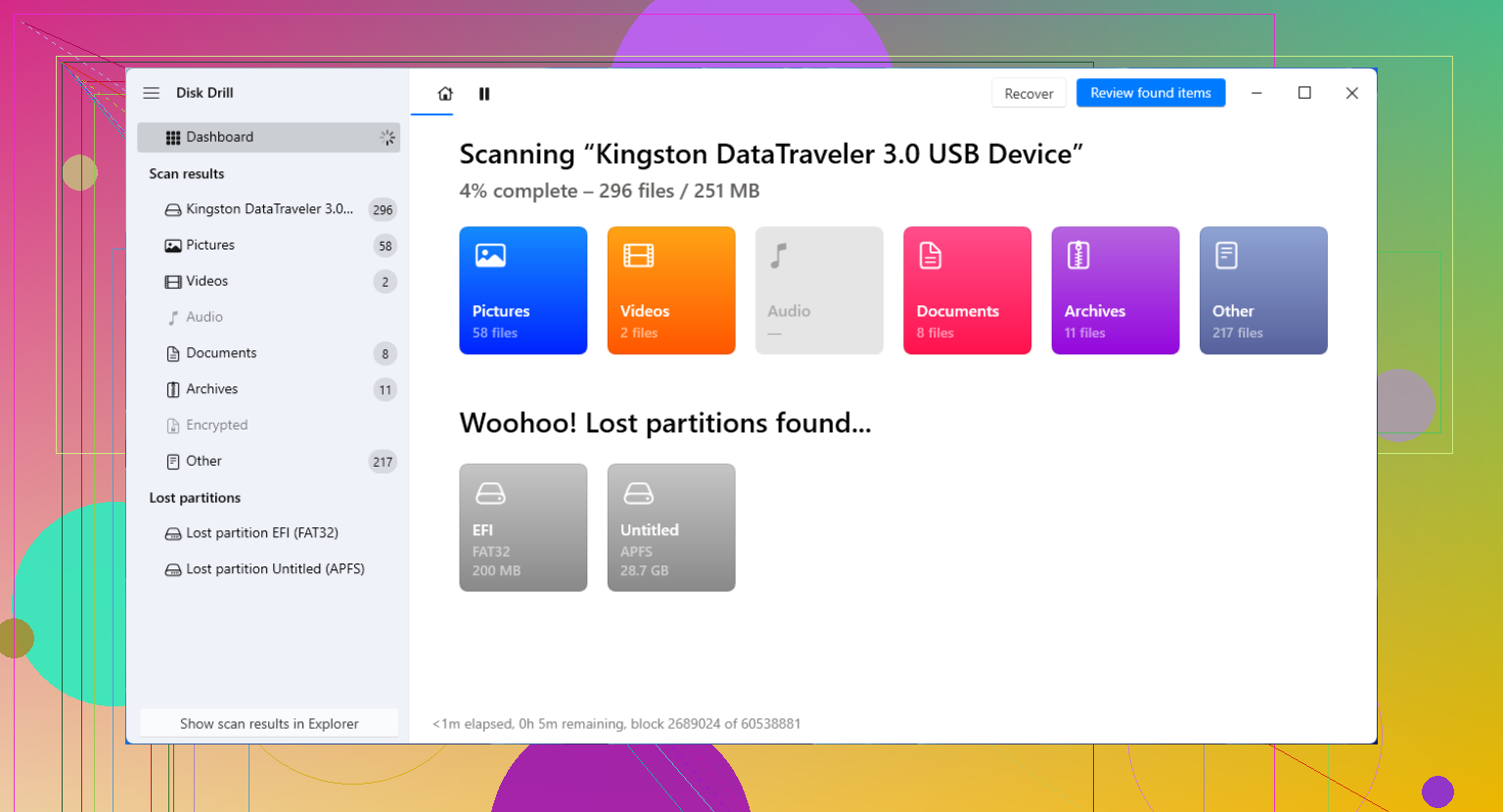Open the blue Pictures category card
This screenshot has height=812, width=1503.
click(x=524, y=291)
